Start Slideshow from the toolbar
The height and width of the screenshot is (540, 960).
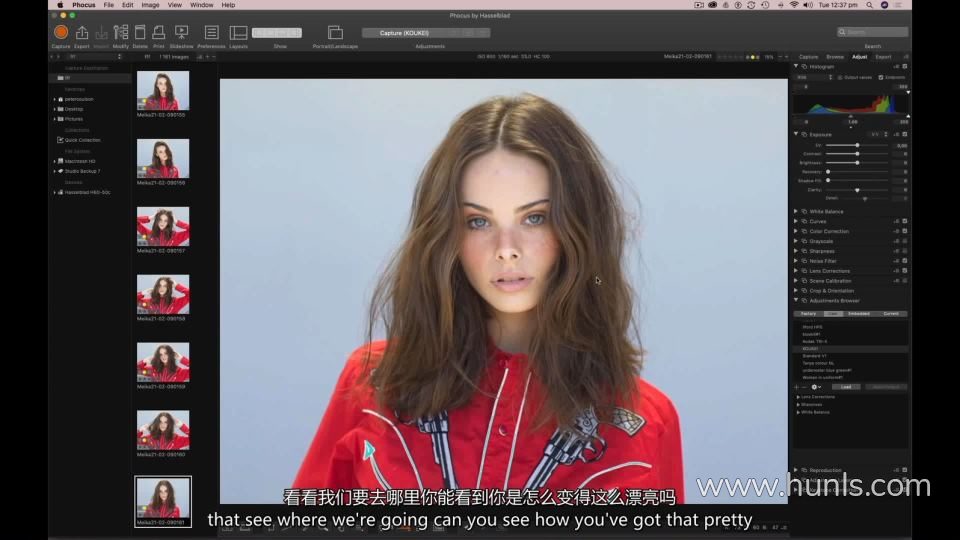point(181,32)
